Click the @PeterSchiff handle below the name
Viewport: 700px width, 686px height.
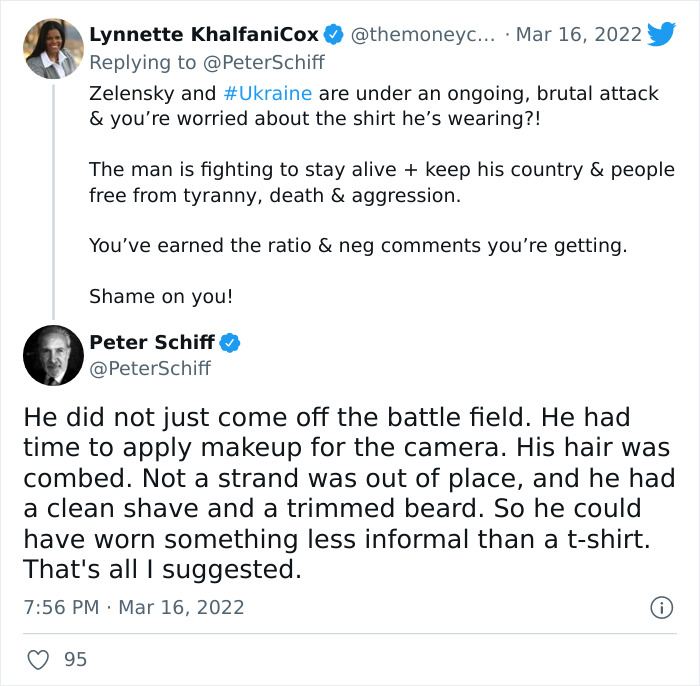coord(150,369)
